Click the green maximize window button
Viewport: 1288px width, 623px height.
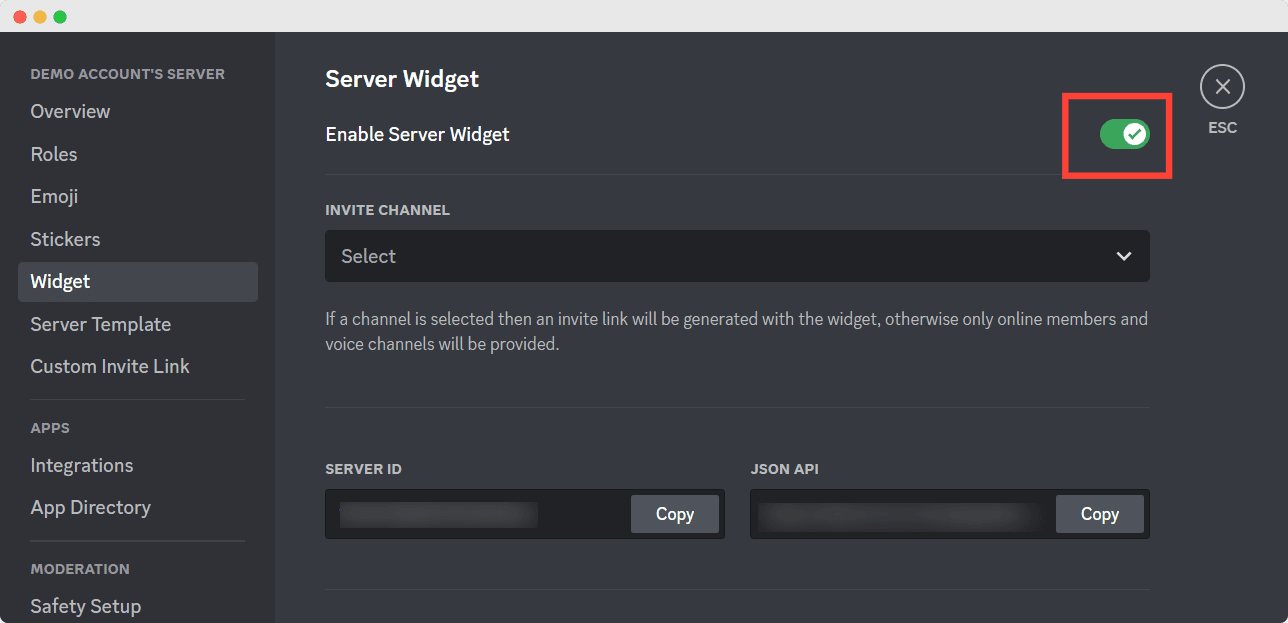pos(62,16)
